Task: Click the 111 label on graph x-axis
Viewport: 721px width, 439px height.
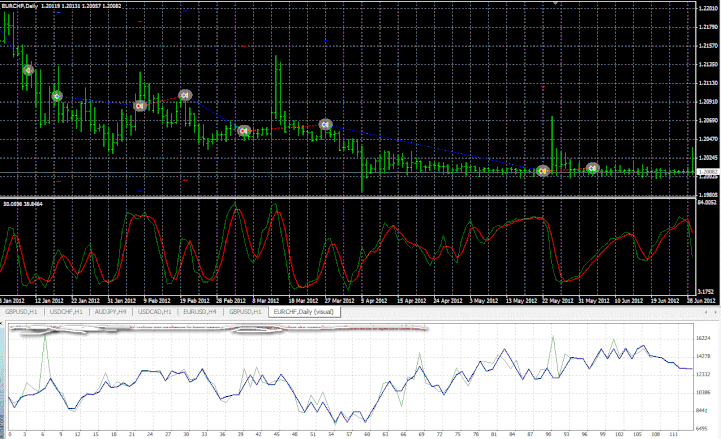Action: [x=673, y=434]
